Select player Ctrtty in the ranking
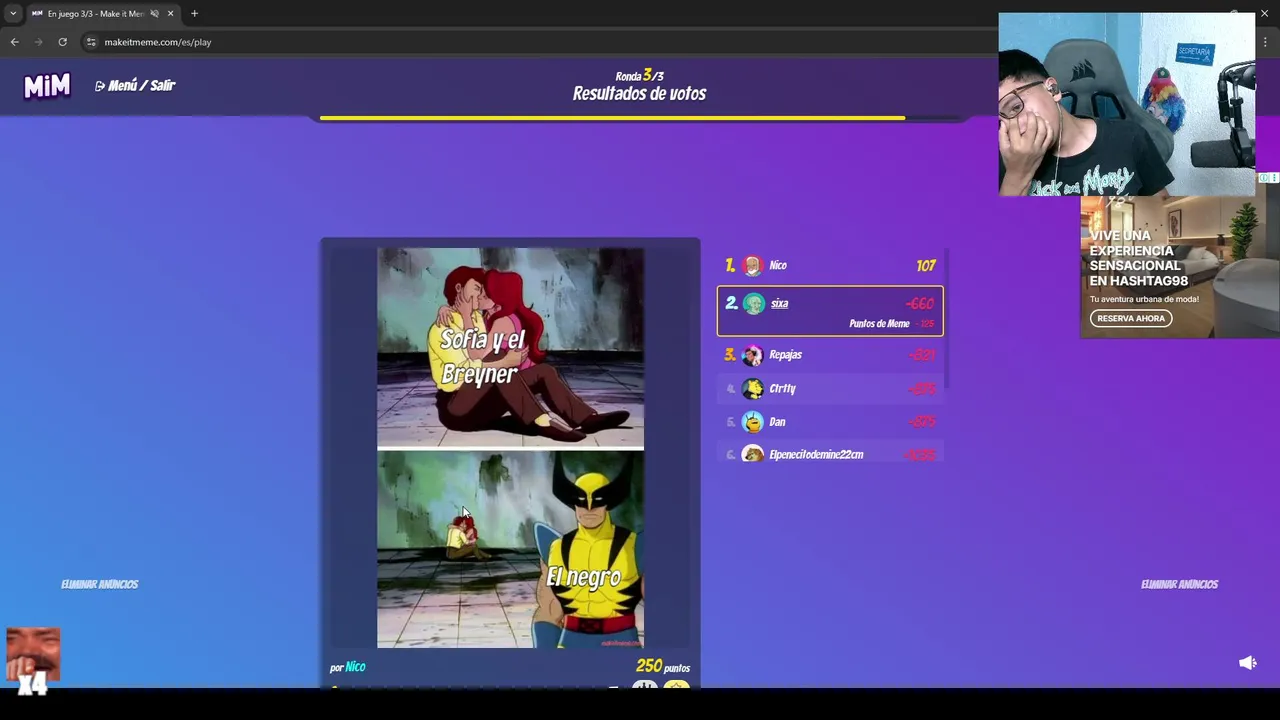The image size is (1280, 720). click(x=830, y=388)
